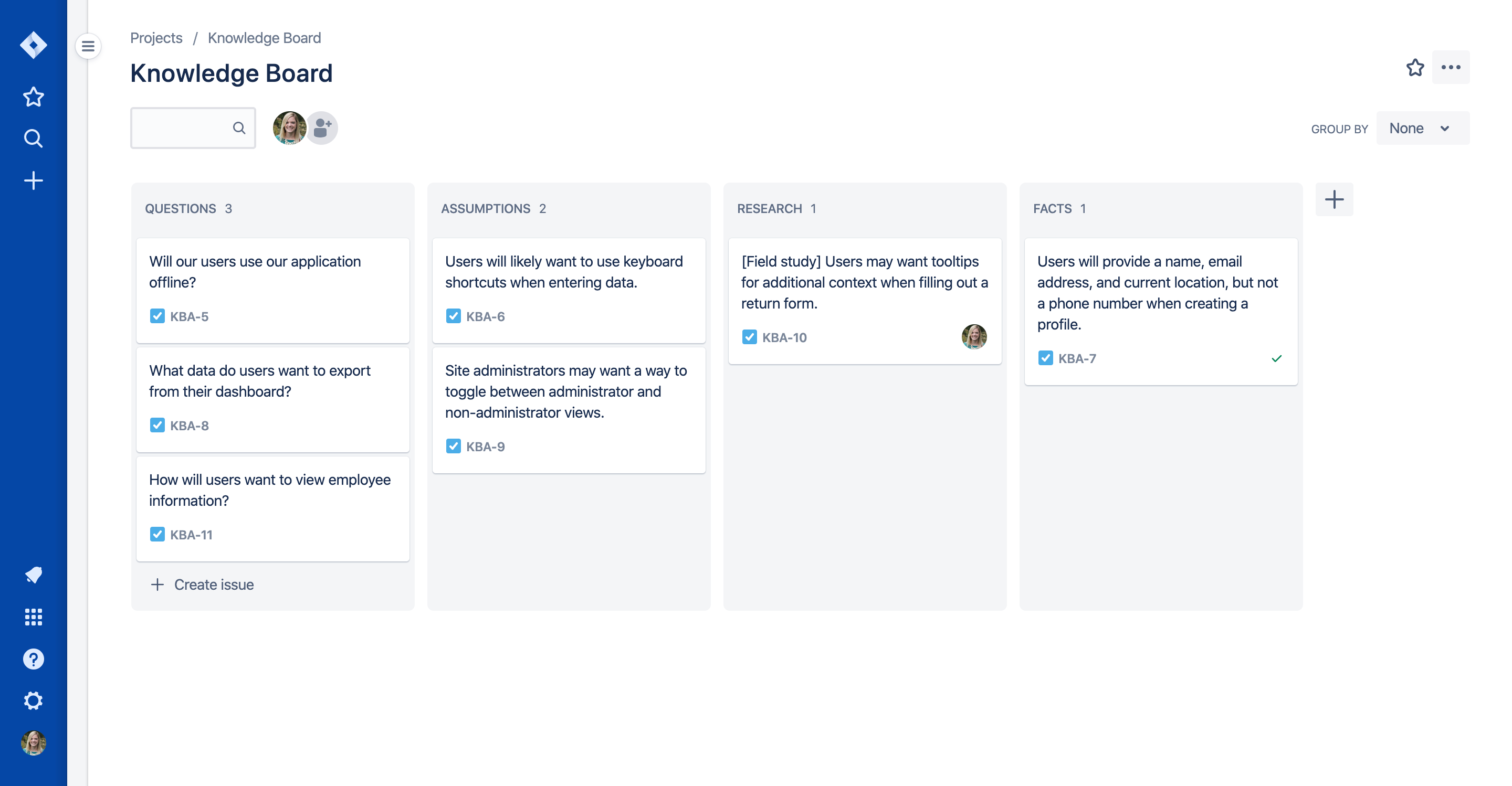
Task: Click the KBA-9 issue type checkbox icon
Action: click(x=453, y=447)
